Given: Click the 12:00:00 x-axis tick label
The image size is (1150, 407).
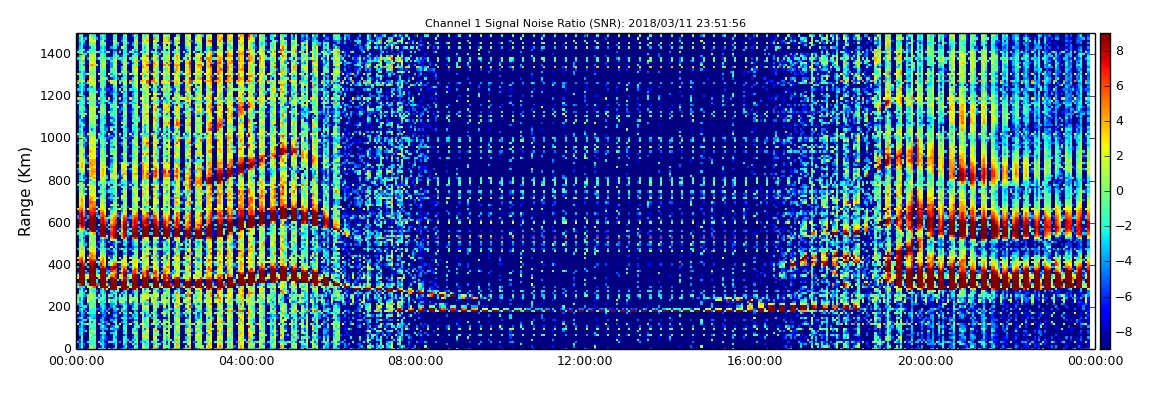Looking at the screenshot, I should [x=585, y=361].
